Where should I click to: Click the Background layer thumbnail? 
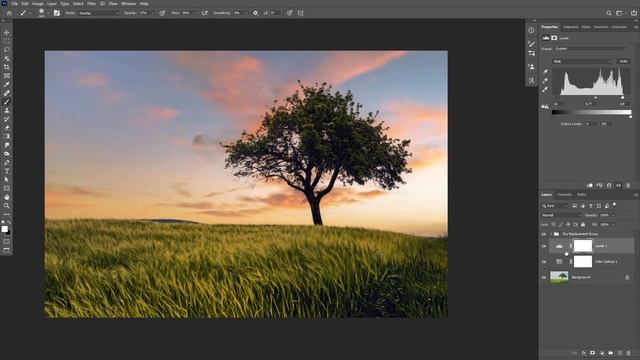559,277
